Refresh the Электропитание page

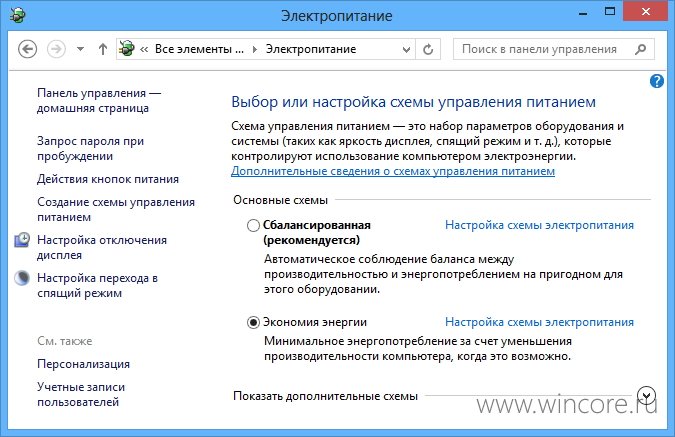[x=428, y=50]
